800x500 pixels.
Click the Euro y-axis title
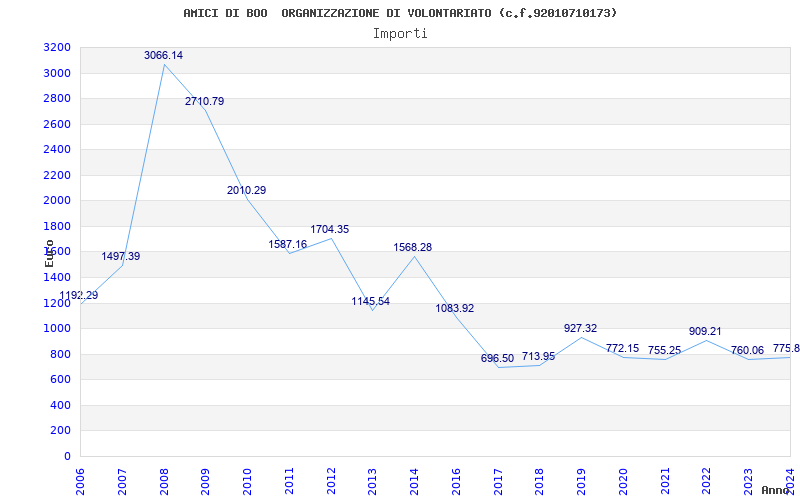(x=49, y=253)
